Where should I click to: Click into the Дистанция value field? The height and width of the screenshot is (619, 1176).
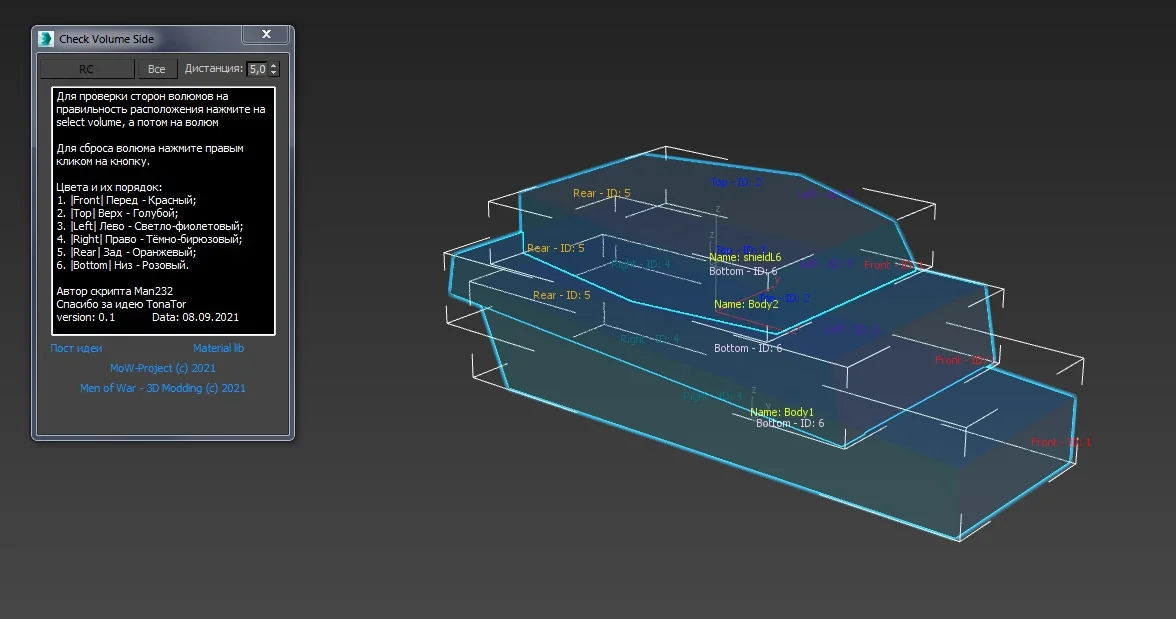click(257, 69)
